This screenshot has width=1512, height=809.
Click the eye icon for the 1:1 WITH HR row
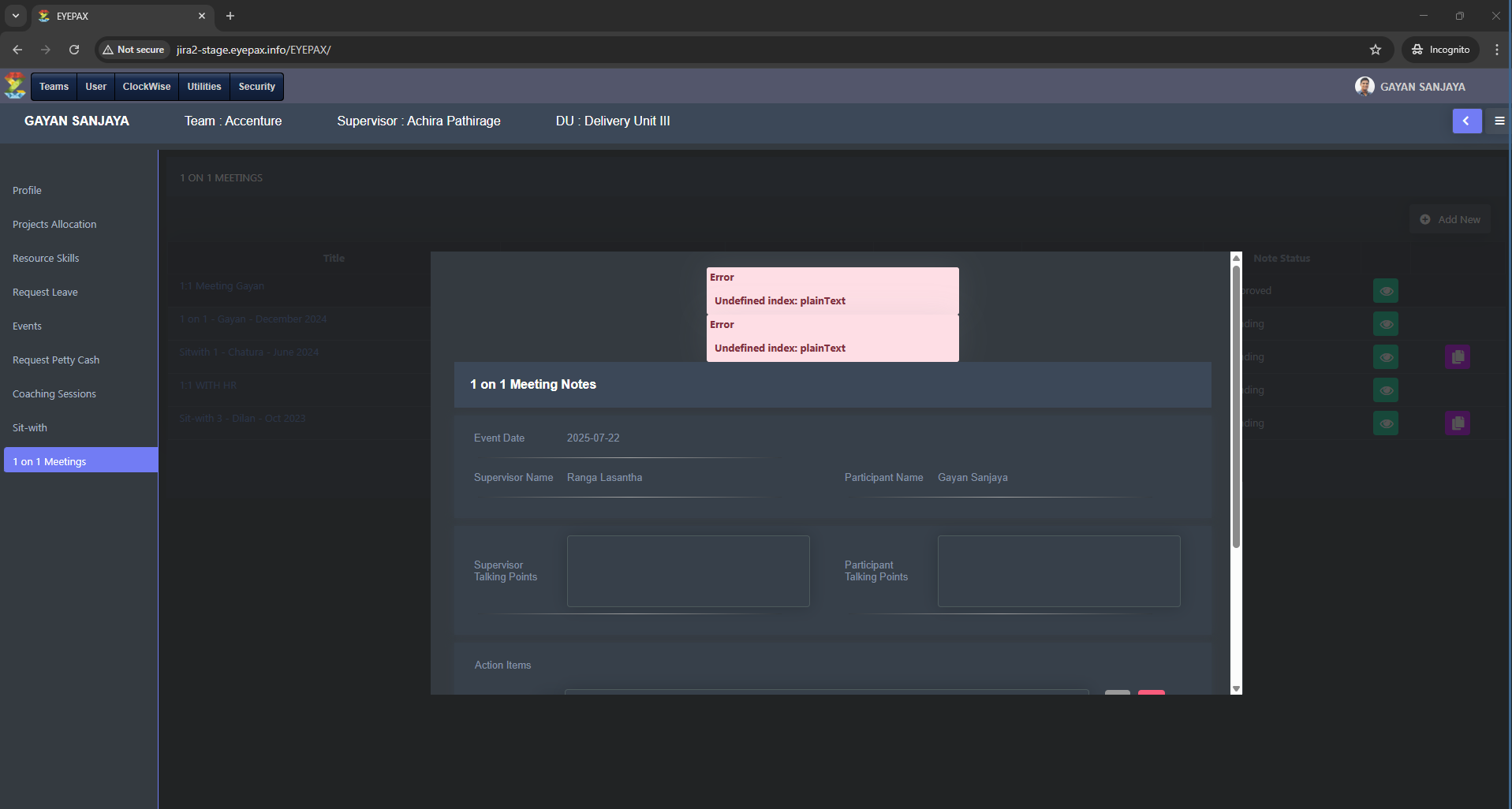click(x=1385, y=390)
